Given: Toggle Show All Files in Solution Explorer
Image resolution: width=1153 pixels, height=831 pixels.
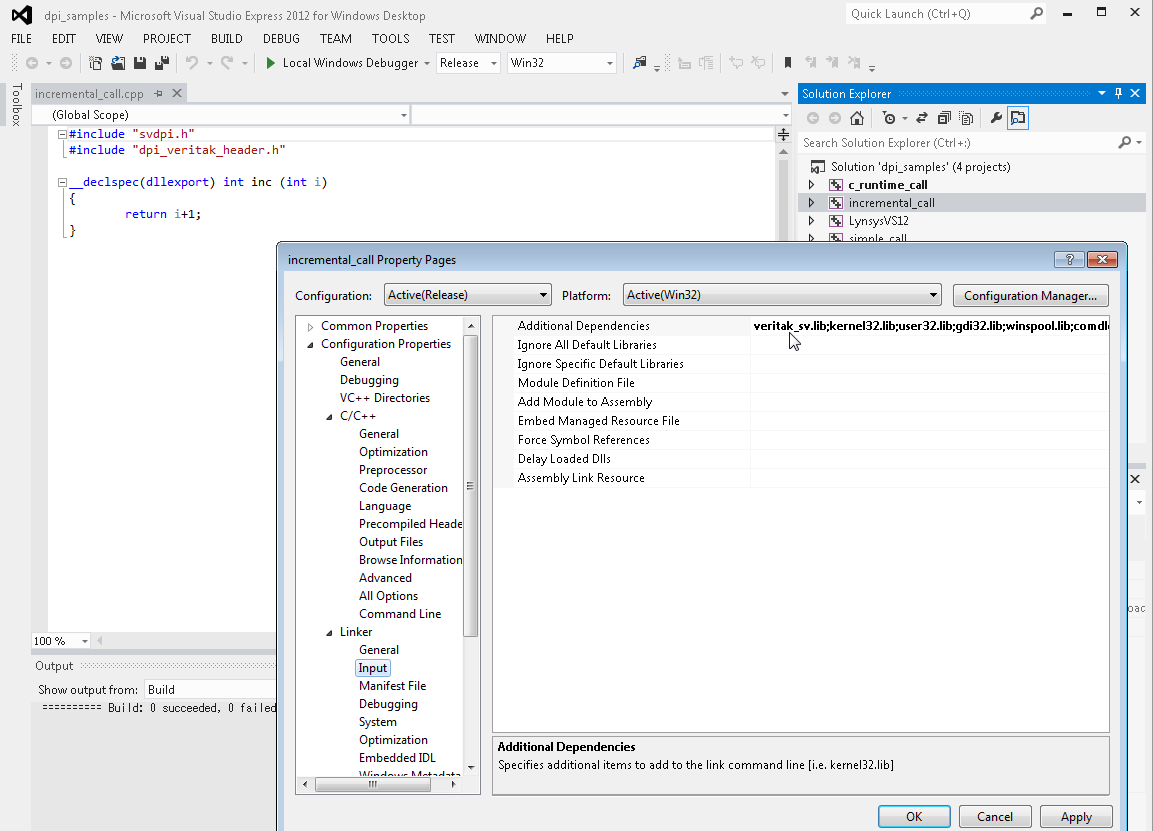Looking at the screenshot, I should [966, 118].
